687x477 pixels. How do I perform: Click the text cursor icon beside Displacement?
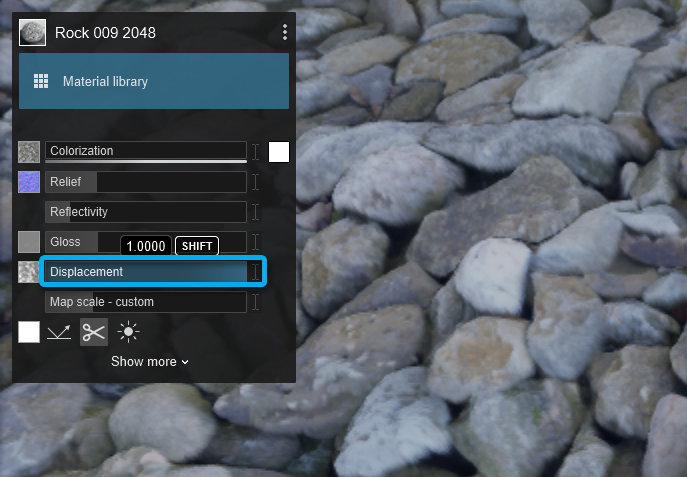[256, 272]
